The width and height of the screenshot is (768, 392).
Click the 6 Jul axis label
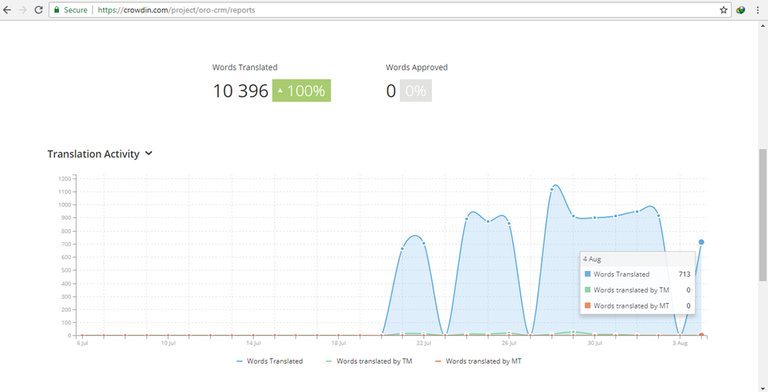coord(82,343)
